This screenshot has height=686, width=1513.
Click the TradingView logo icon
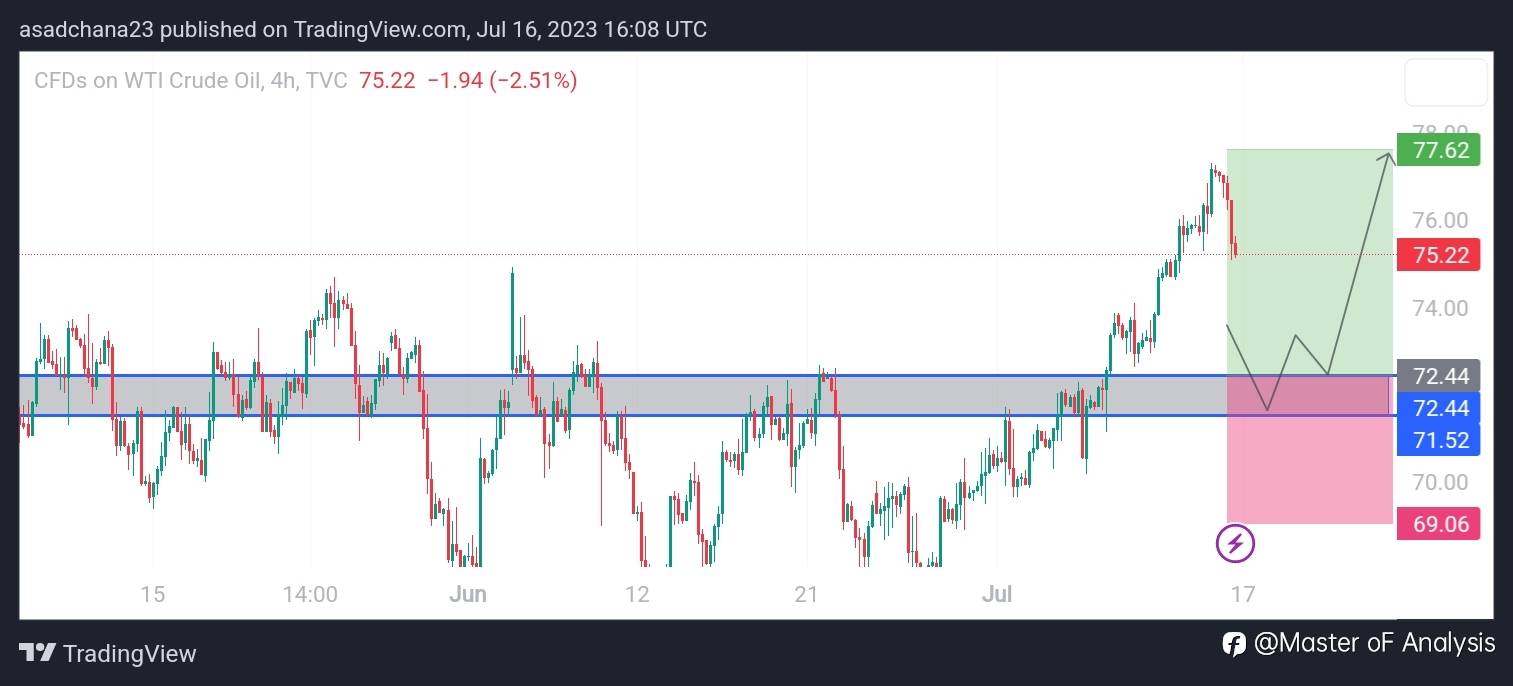(37, 654)
